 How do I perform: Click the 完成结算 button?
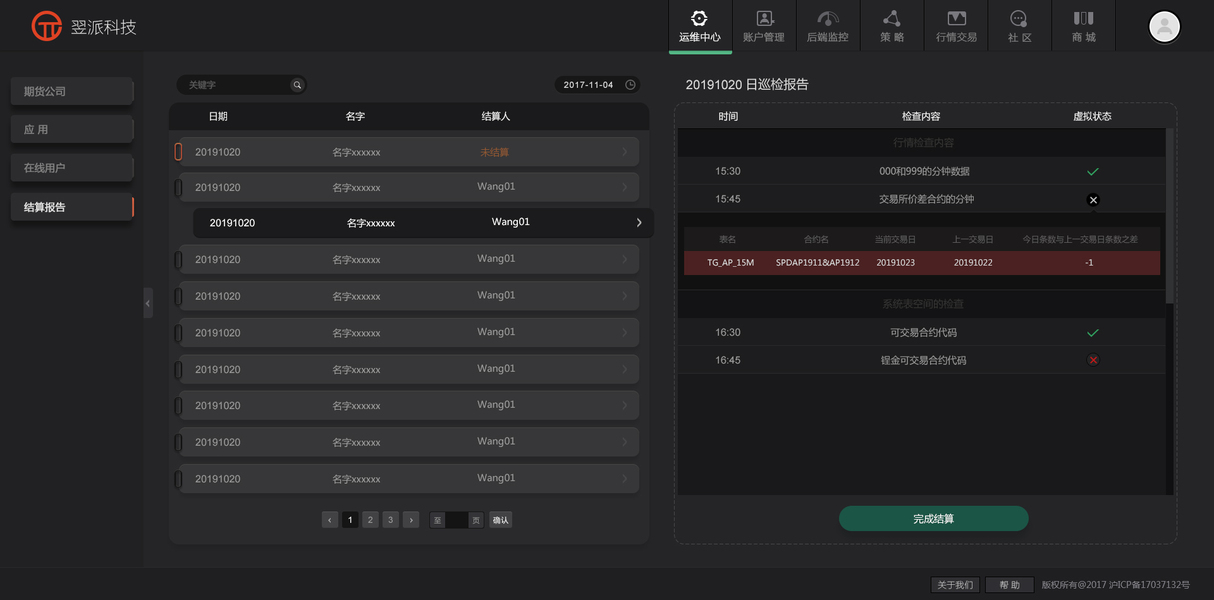click(x=933, y=519)
